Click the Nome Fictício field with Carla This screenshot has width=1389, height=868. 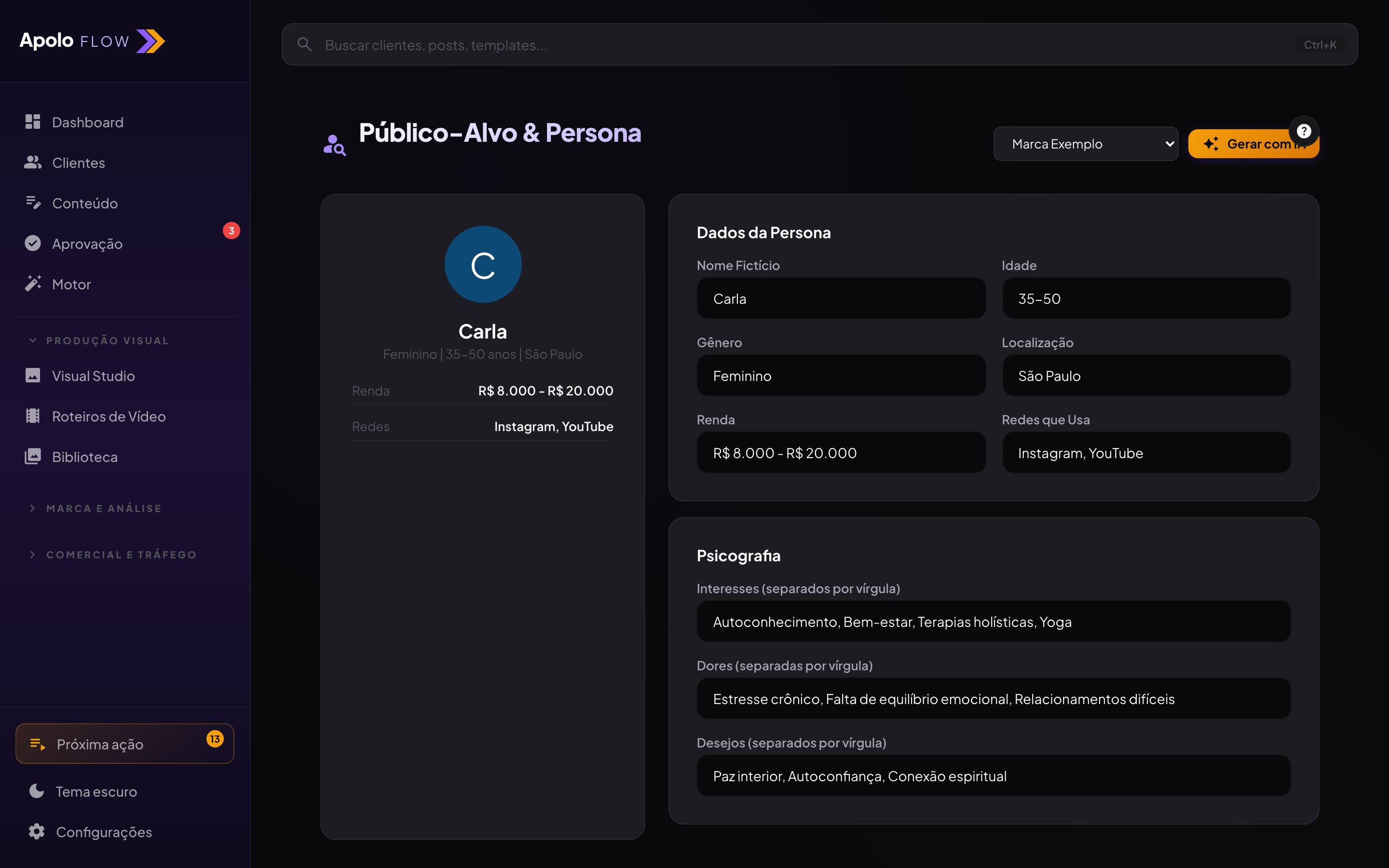841,298
